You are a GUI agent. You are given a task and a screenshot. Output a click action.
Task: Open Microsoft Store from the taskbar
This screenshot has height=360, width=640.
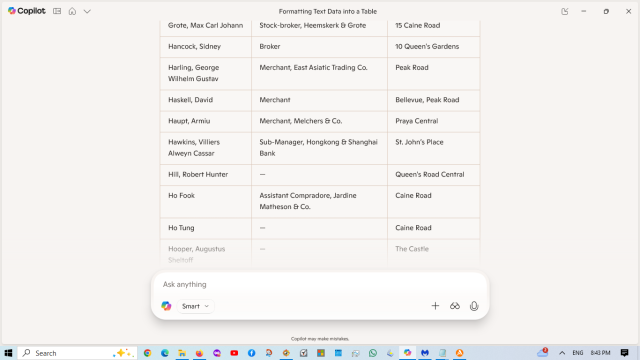click(321, 353)
